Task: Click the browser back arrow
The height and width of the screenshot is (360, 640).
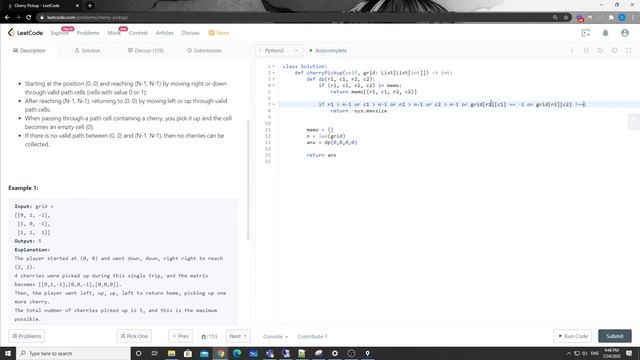Action: pyautogui.click(x=7, y=18)
